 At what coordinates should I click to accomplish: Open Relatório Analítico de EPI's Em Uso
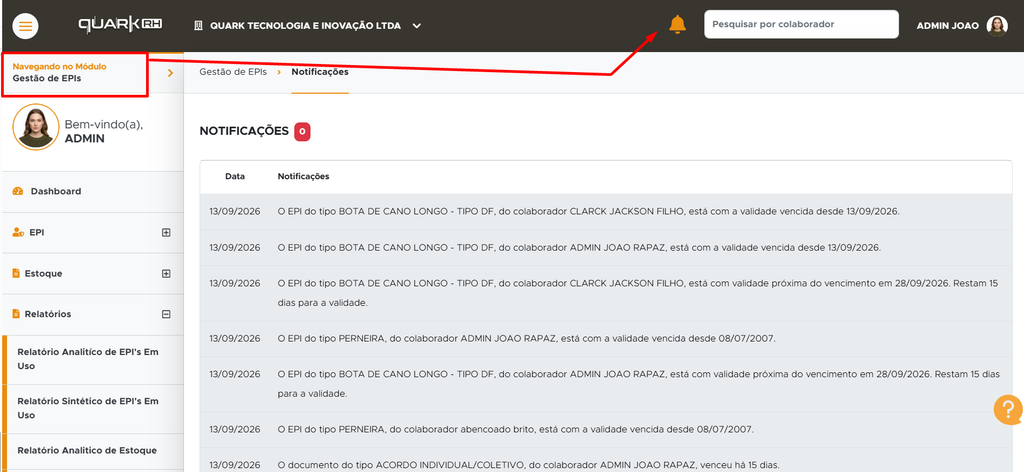point(93,359)
